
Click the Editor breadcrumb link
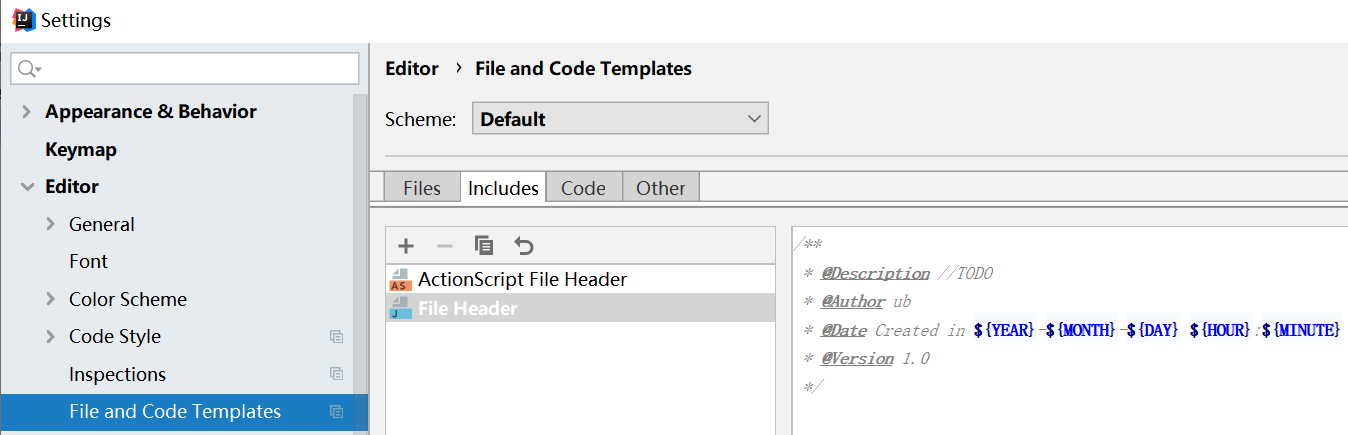[412, 69]
